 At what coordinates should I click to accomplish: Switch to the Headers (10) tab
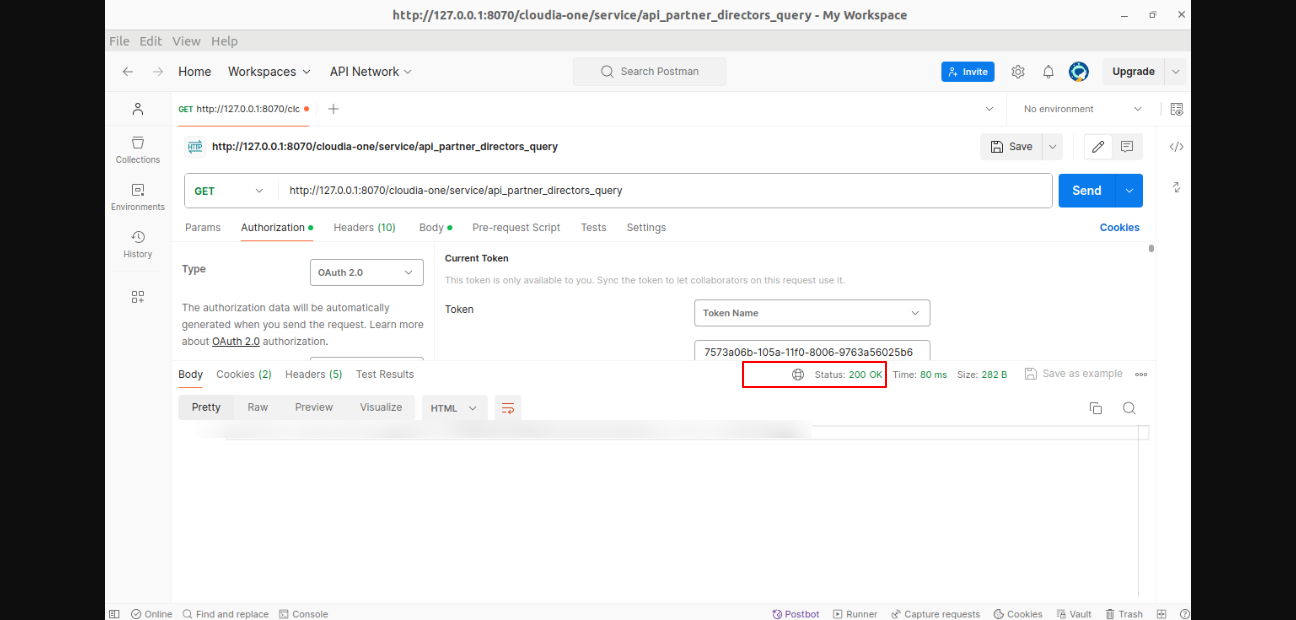(364, 228)
